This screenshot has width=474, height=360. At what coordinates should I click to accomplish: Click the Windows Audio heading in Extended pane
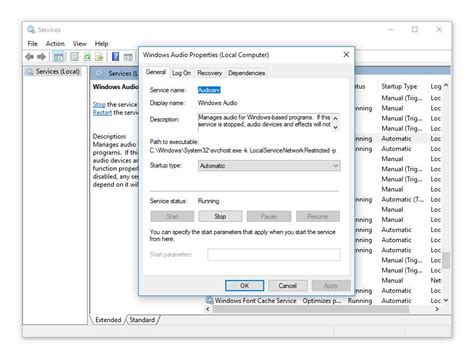pos(116,87)
